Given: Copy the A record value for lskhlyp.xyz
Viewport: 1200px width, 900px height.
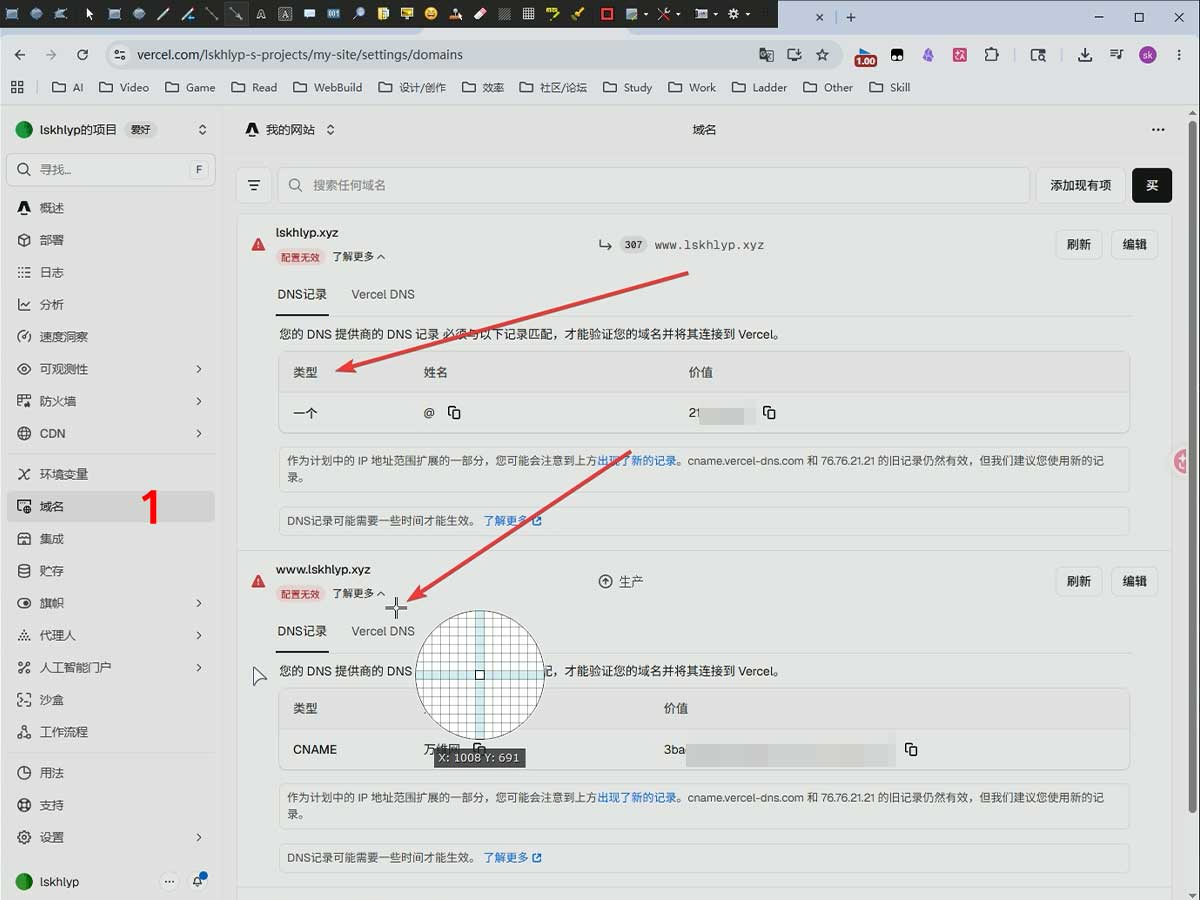Looking at the screenshot, I should (769, 412).
